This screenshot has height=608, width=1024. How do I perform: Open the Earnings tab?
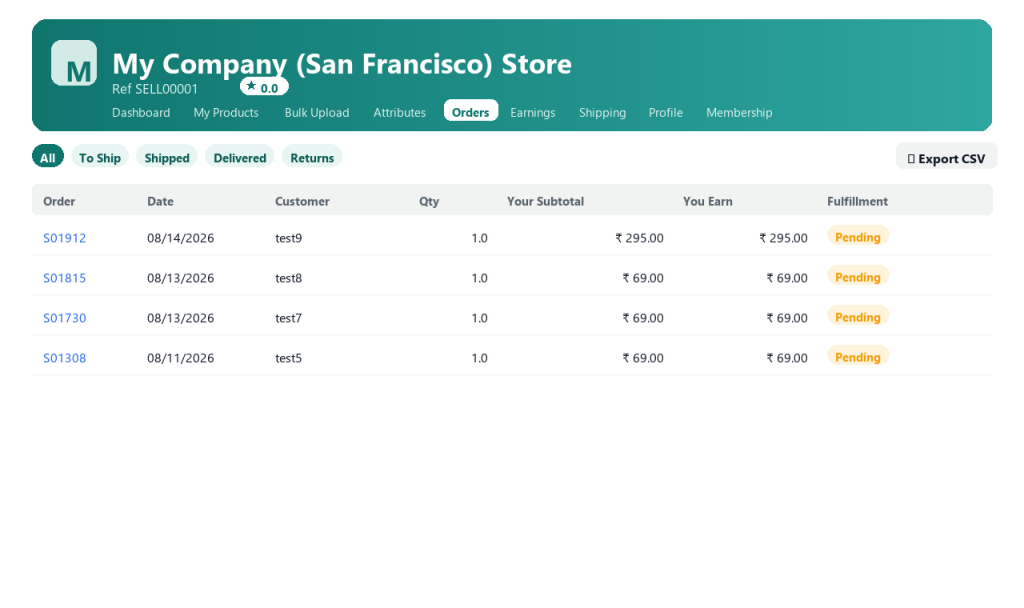(x=533, y=112)
